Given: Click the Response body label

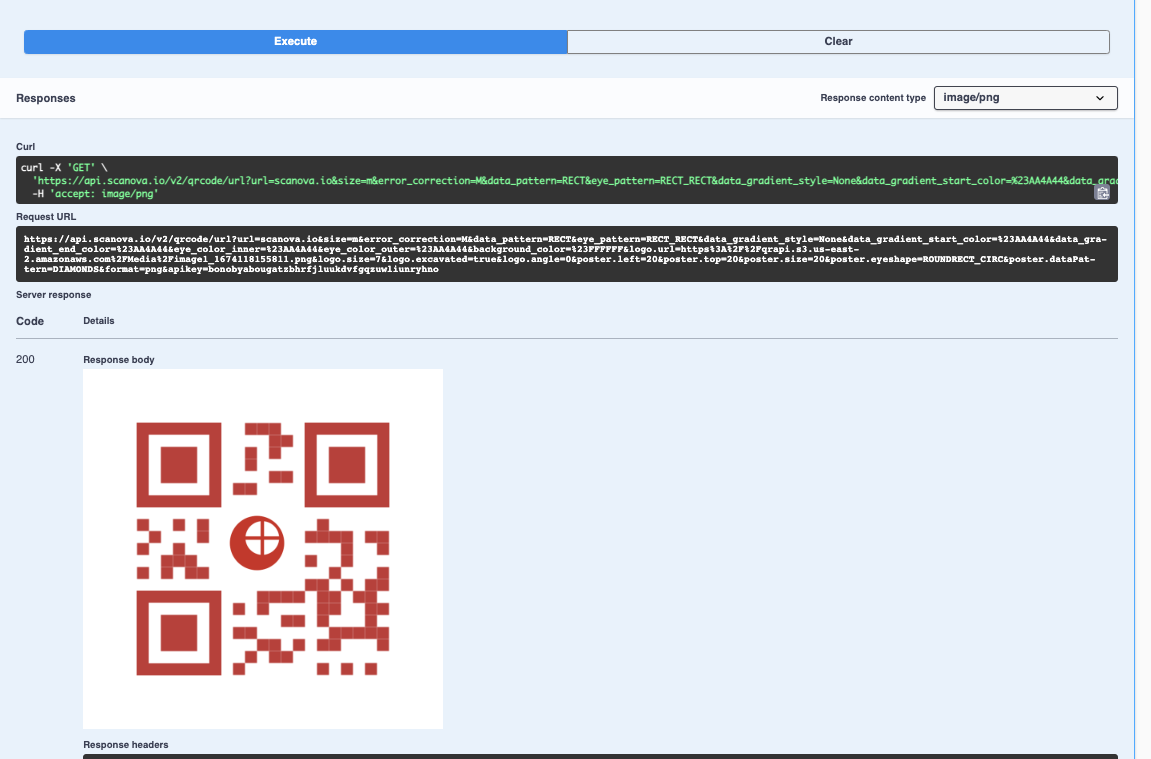Looking at the screenshot, I should click(119, 360).
